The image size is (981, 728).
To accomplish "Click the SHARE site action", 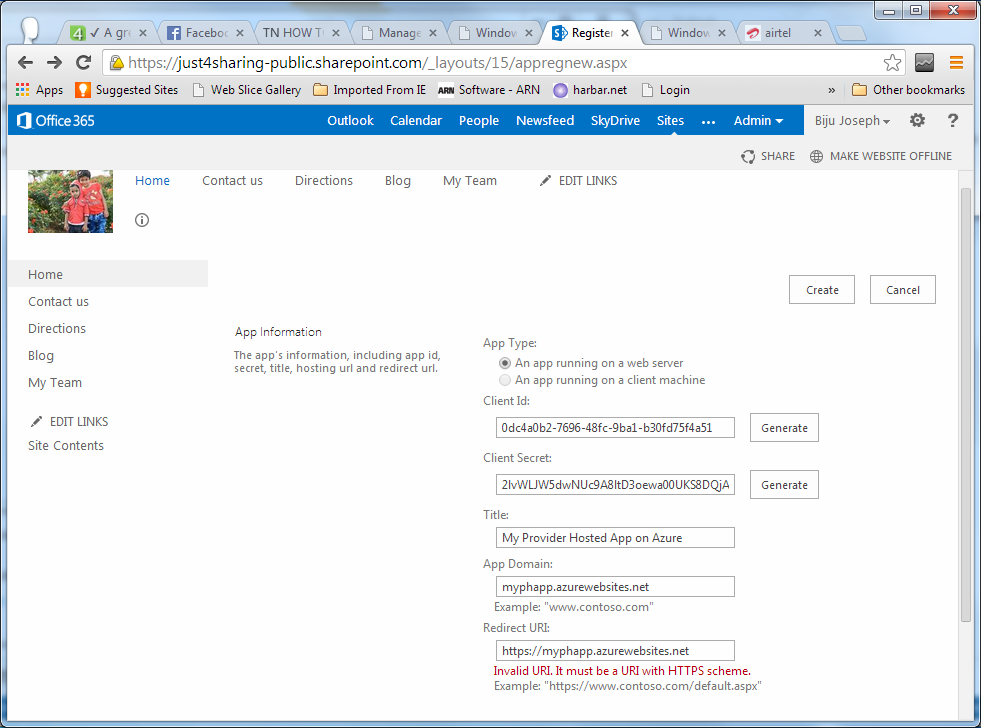I will 768,156.
